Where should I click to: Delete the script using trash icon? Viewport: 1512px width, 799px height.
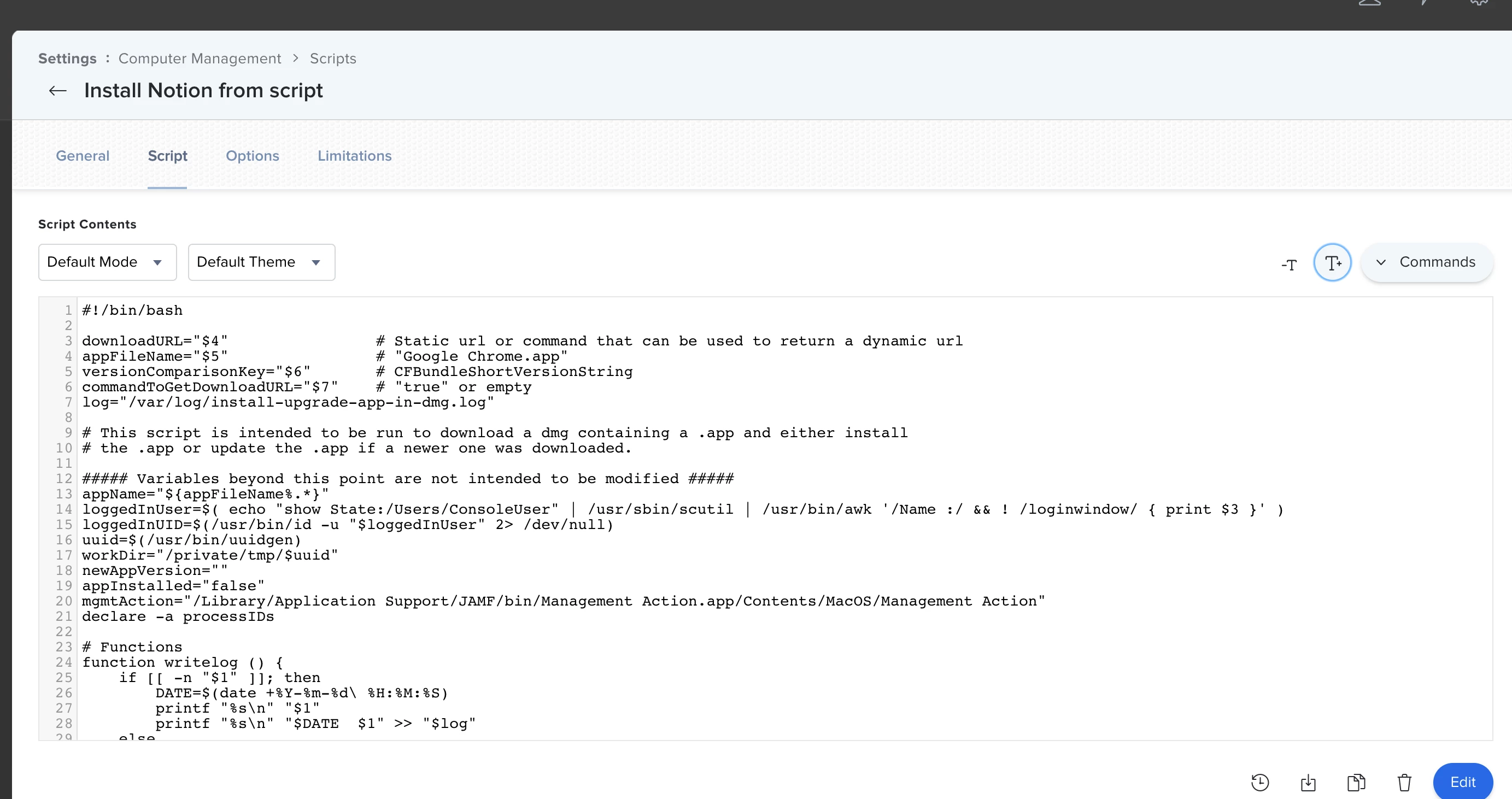click(x=1404, y=782)
